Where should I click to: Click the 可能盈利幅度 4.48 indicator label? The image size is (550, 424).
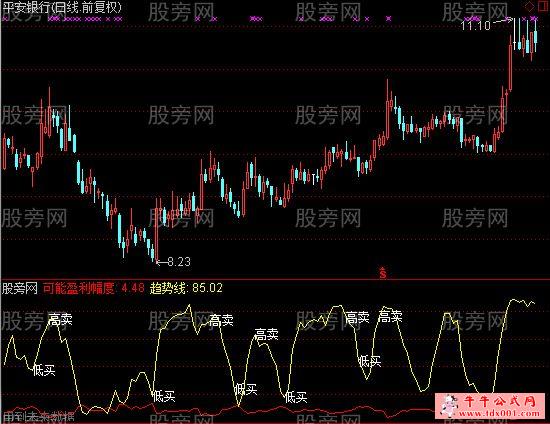93,288
